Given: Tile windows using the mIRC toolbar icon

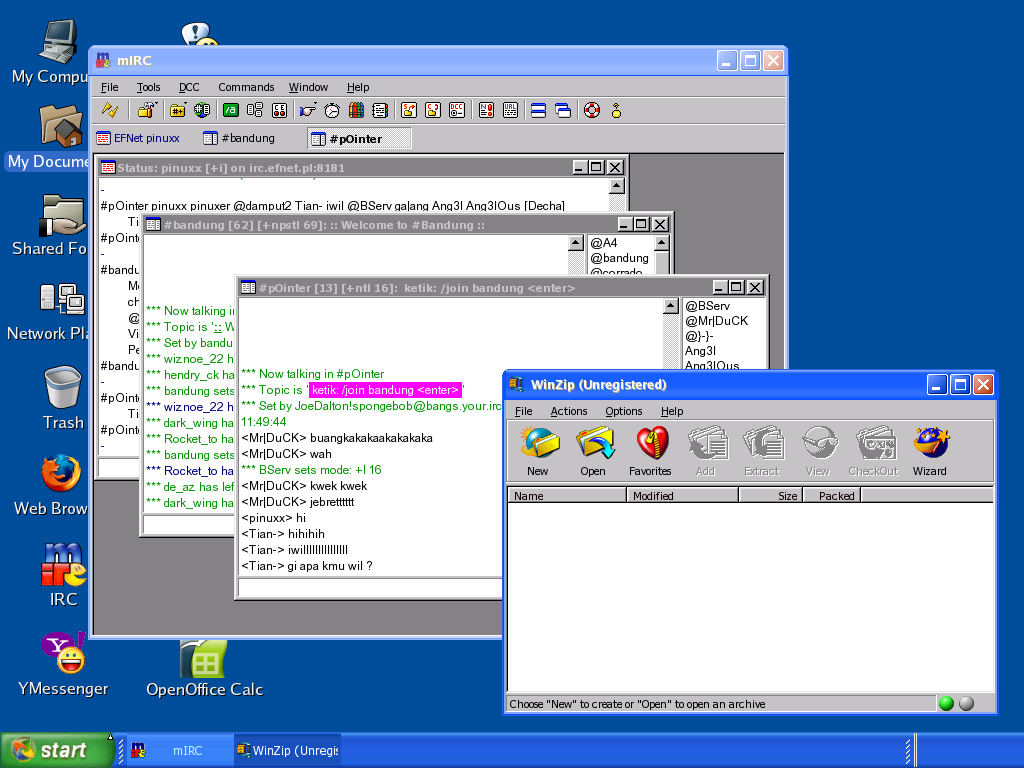Looking at the screenshot, I should click(x=539, y=110).
